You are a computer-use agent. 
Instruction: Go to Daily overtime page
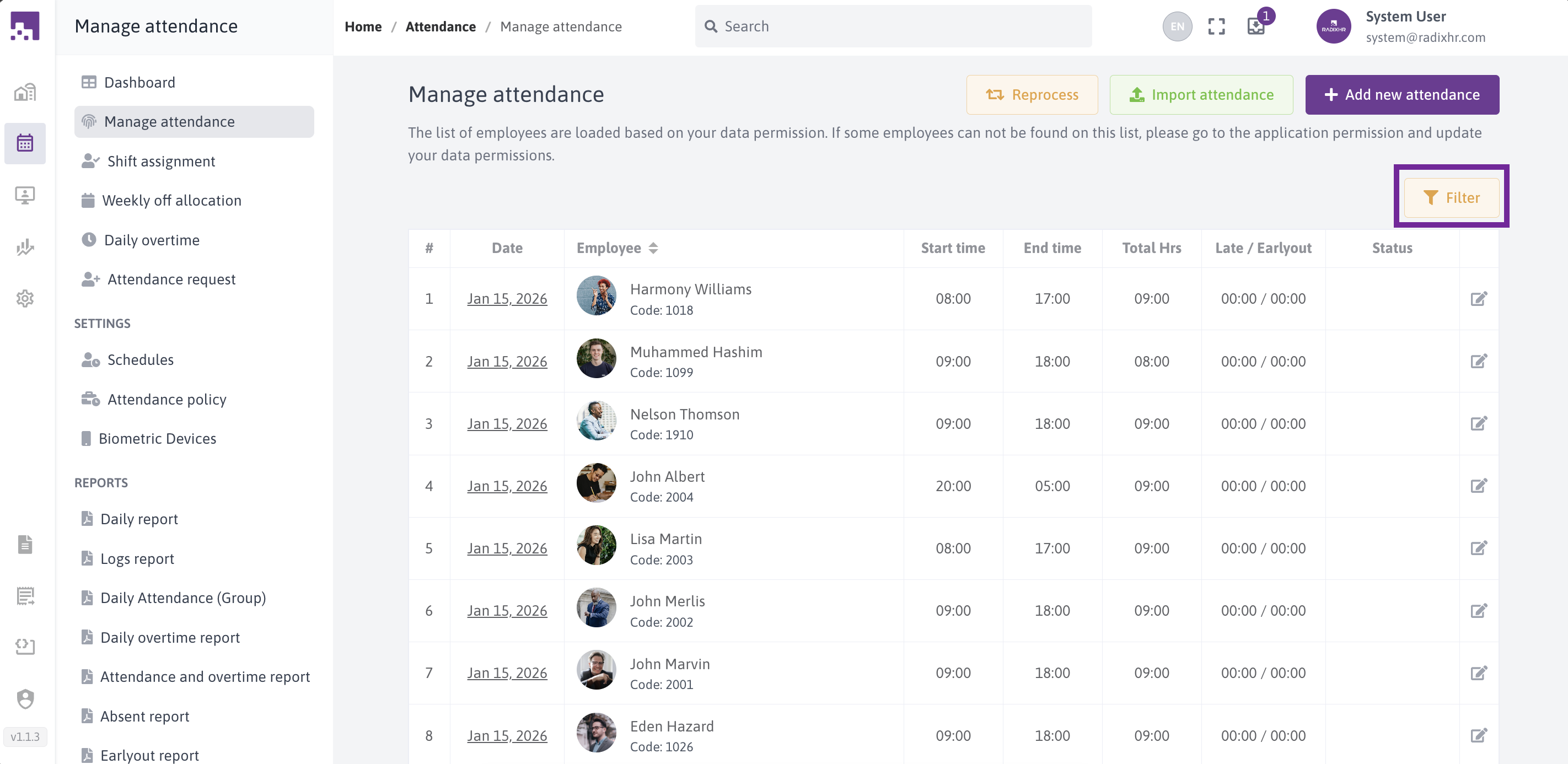point(152,240)
